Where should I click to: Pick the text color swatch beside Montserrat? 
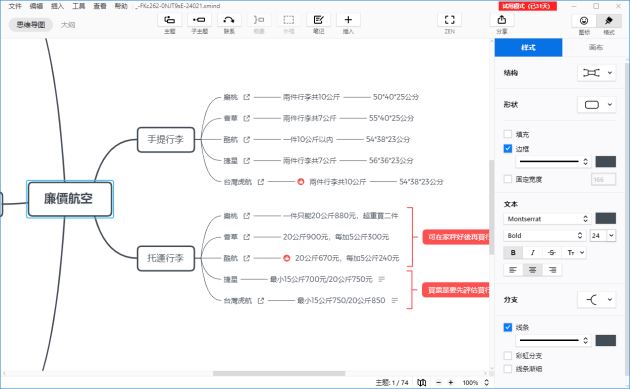(605, 218)
